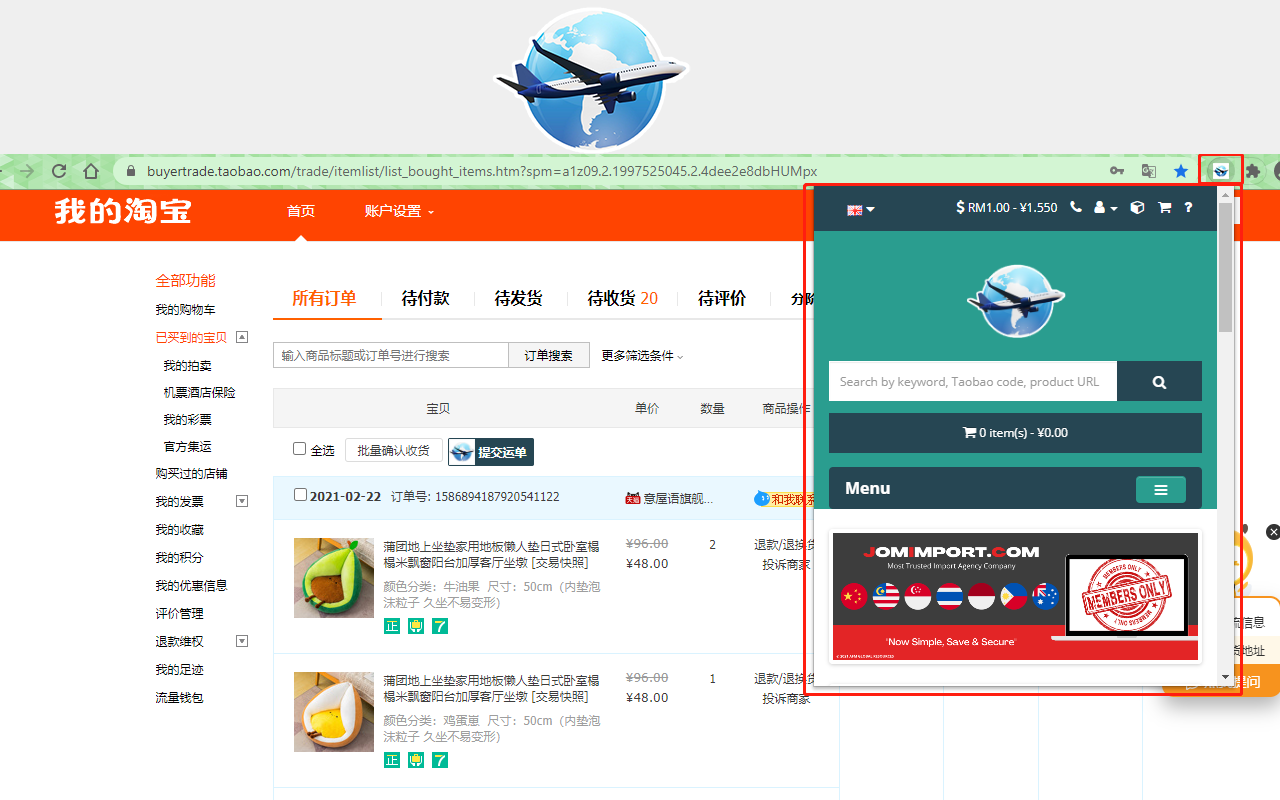Open the parcel box icon in popup
This screenshot has width=1280, height=800.
pos(1137,208)
